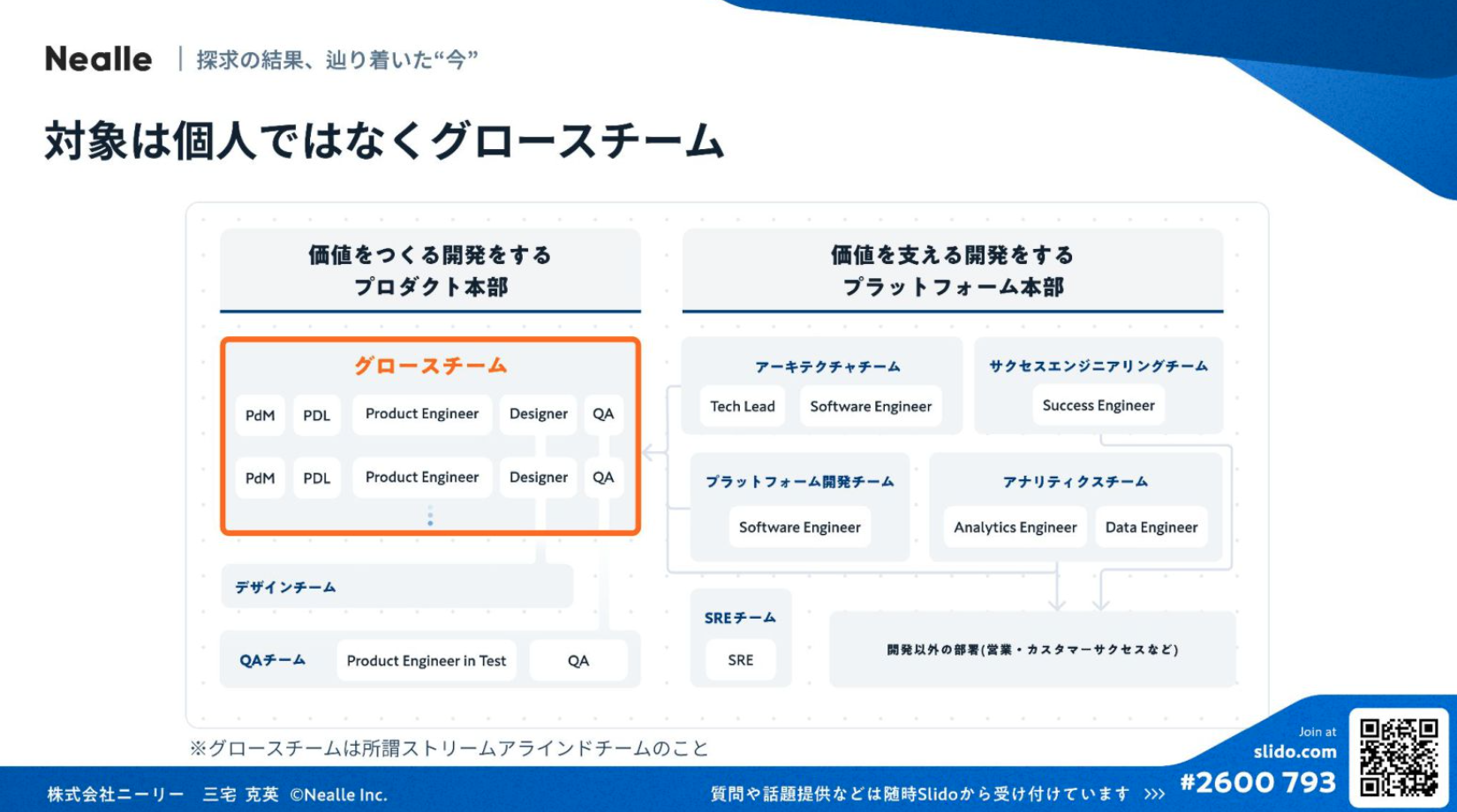
Task: Click the 開発以外の部署 box
Action: (x=1031, y=650)
